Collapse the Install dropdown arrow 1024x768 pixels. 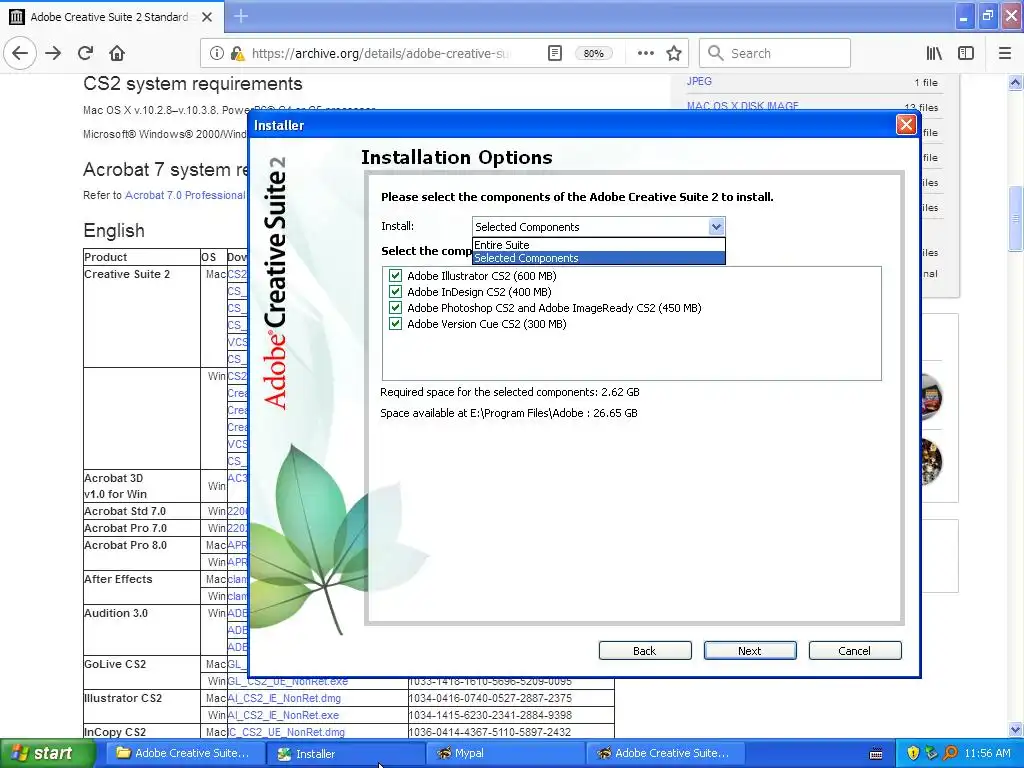point(716,227)
